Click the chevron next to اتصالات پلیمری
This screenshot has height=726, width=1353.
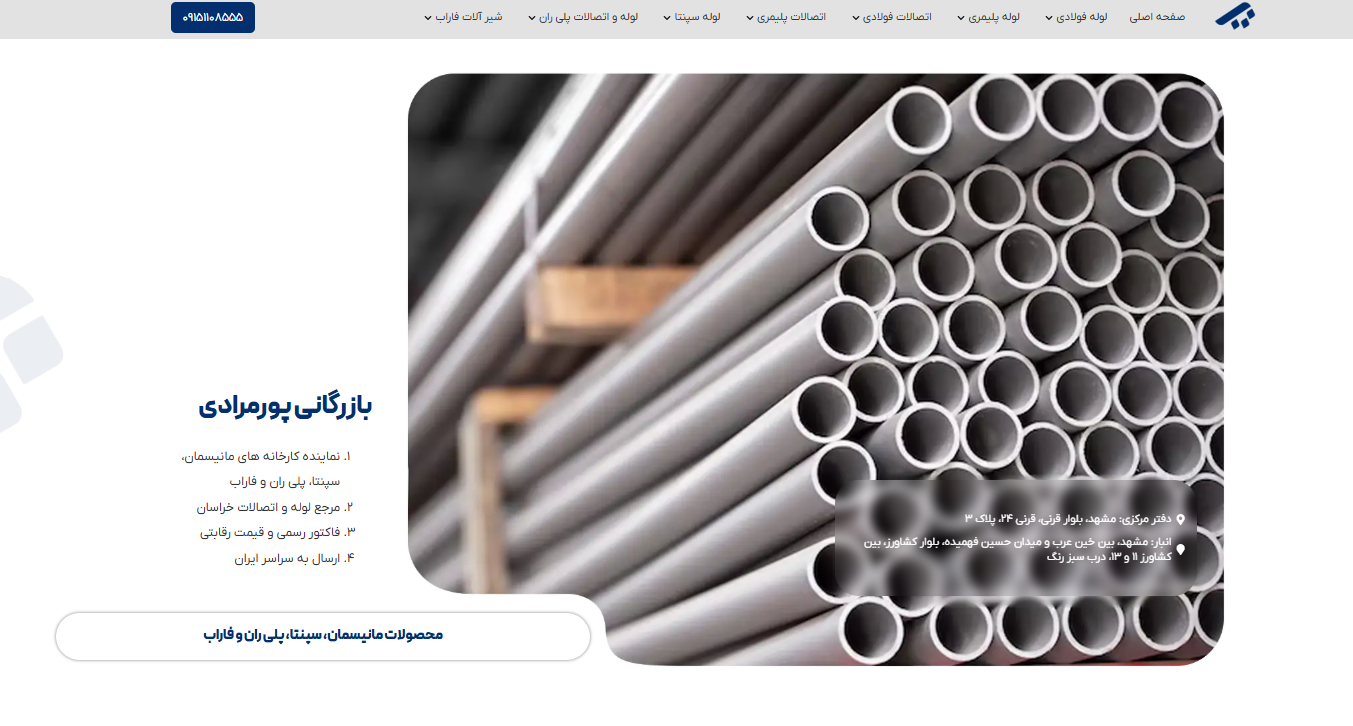(749, 18)
